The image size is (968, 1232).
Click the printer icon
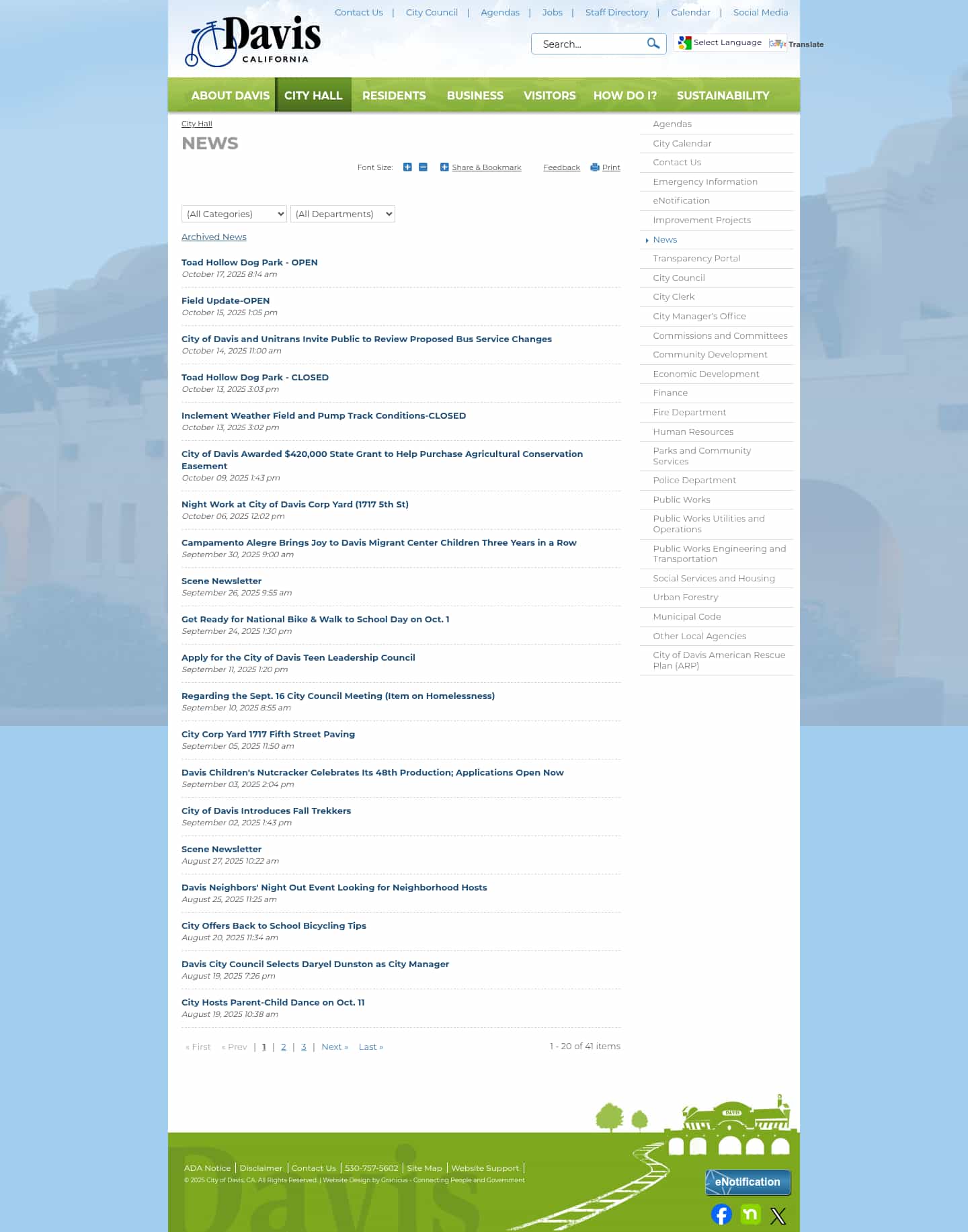coord(594,167)
